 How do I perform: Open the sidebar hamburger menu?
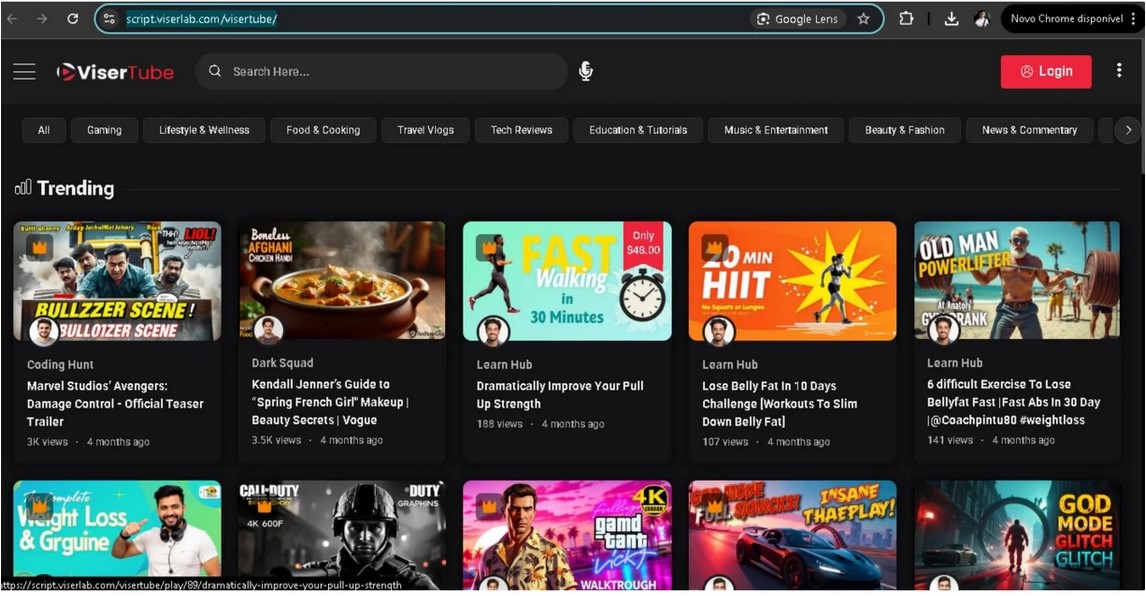tap(24, 71)
